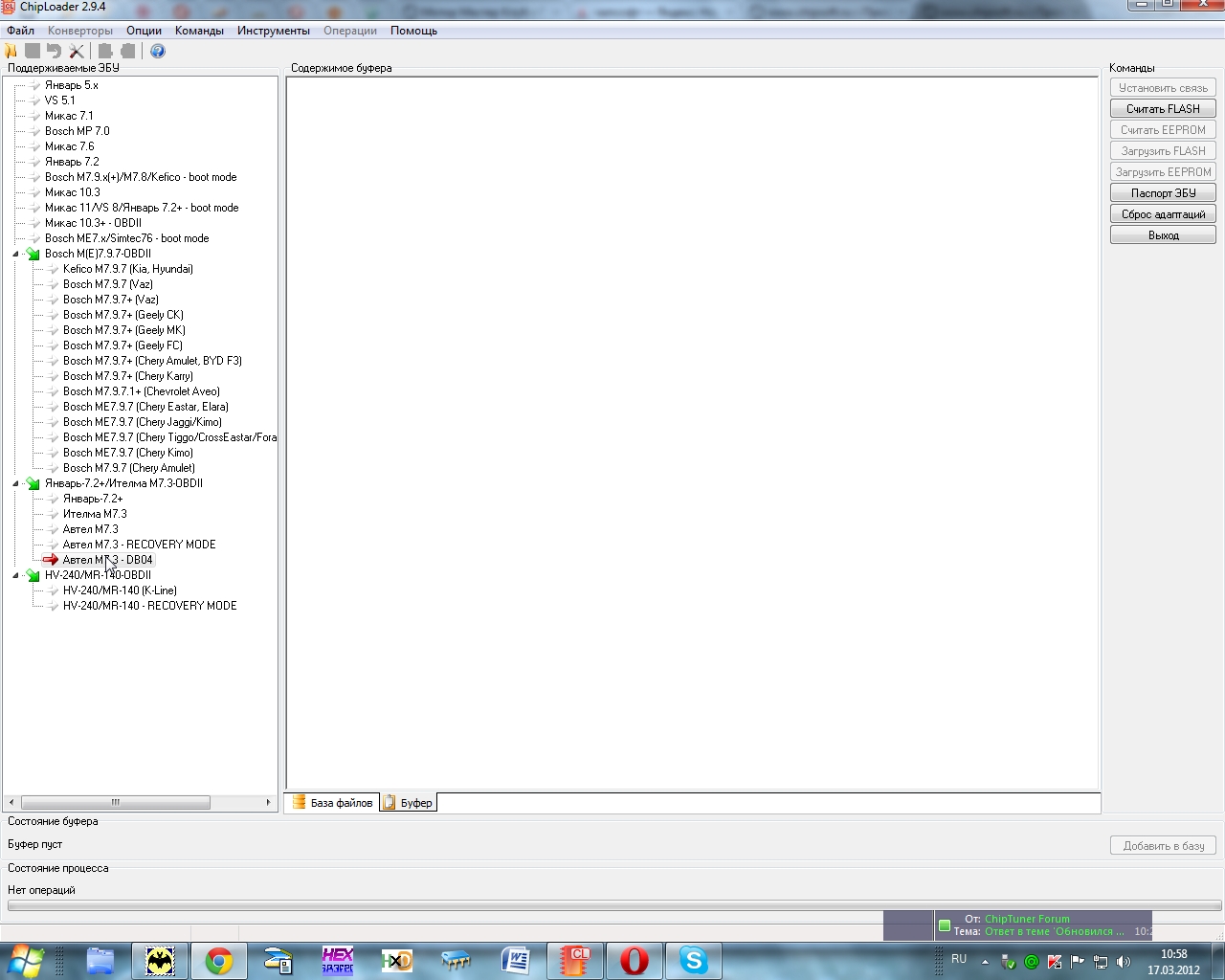Collapse the HV-240/MR-140-OBDII tree node
1225x980 pixels.
[16, 575]
